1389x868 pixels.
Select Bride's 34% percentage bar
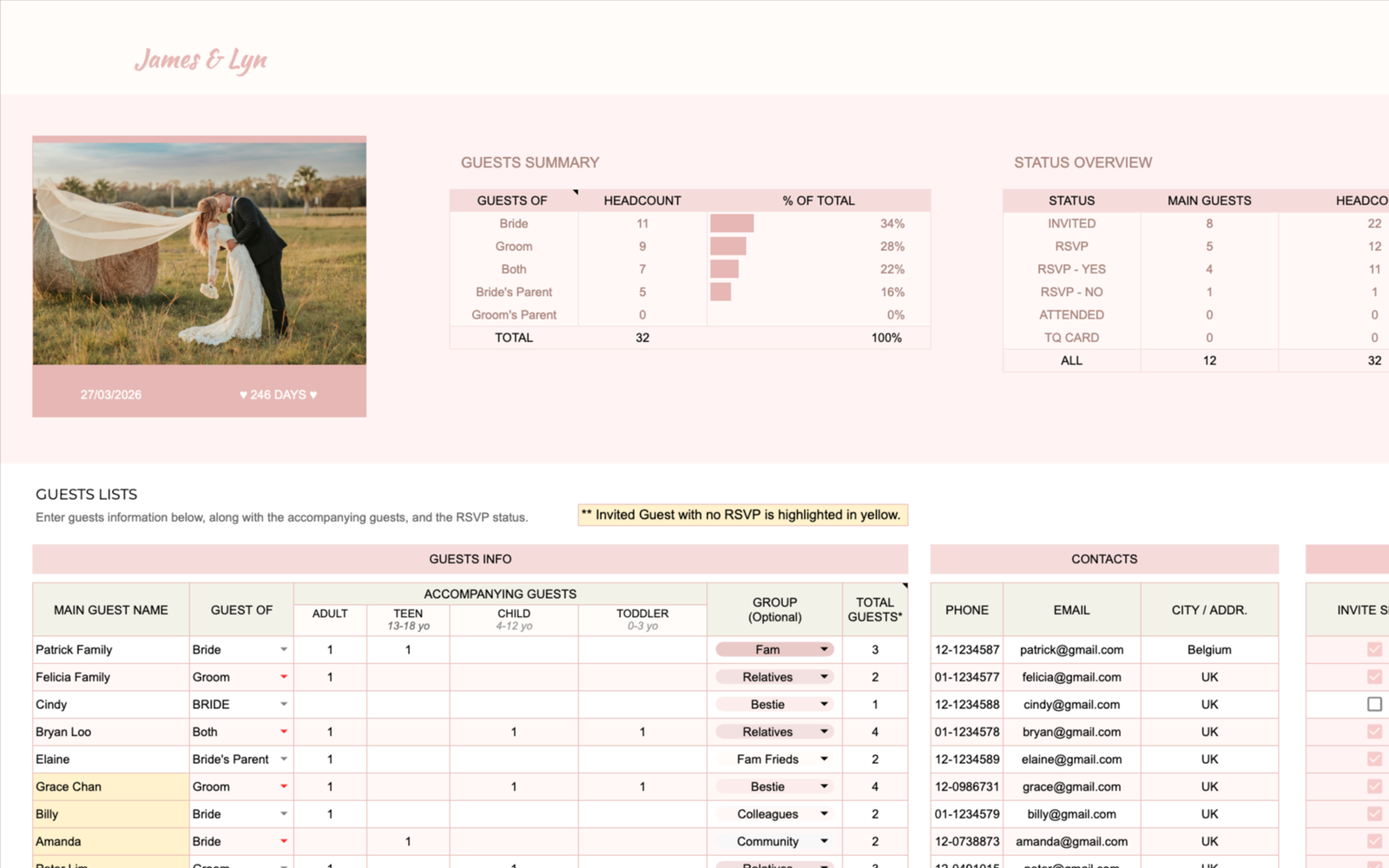(732, 224)
